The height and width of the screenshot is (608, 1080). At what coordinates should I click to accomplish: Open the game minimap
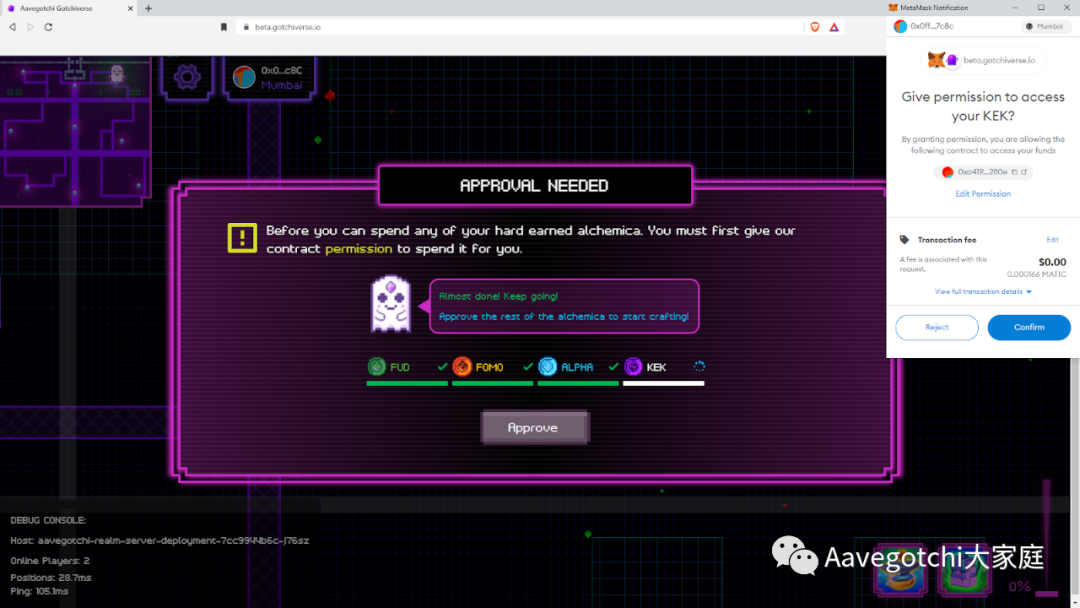point(75,131)
